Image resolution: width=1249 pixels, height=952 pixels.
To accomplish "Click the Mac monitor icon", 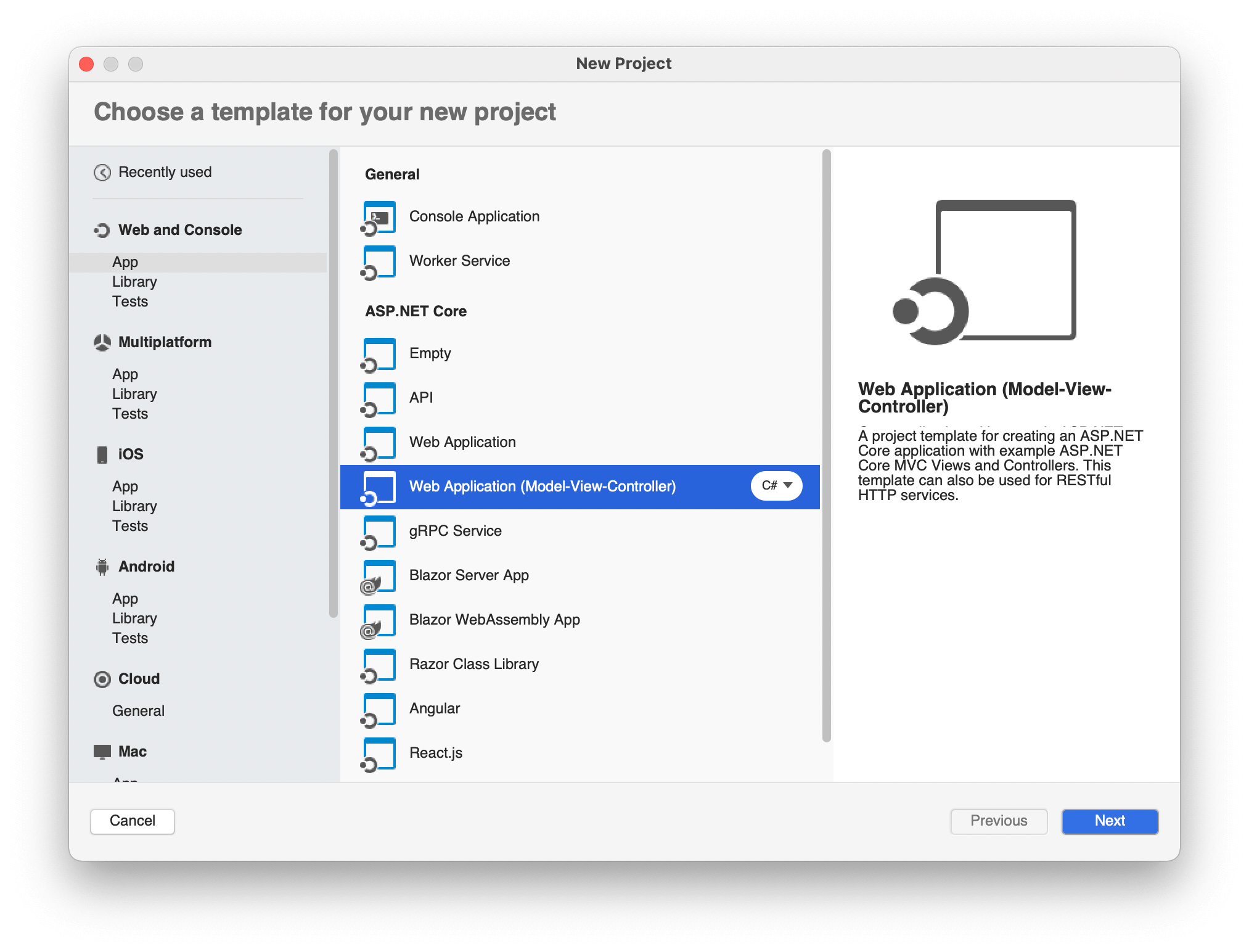I will 102,752.
